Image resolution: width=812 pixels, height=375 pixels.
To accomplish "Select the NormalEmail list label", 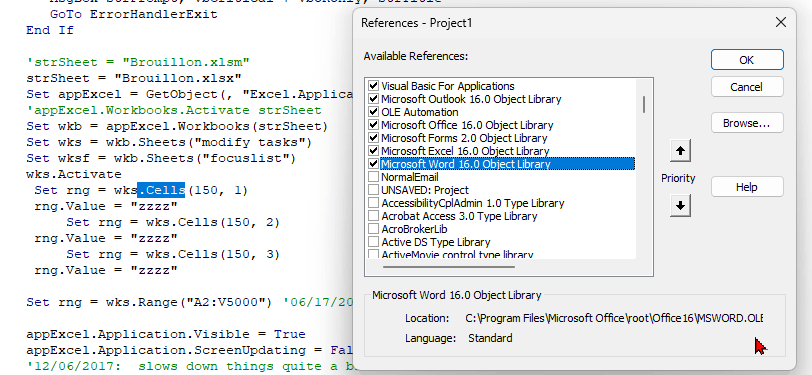I will click(410, 177).
